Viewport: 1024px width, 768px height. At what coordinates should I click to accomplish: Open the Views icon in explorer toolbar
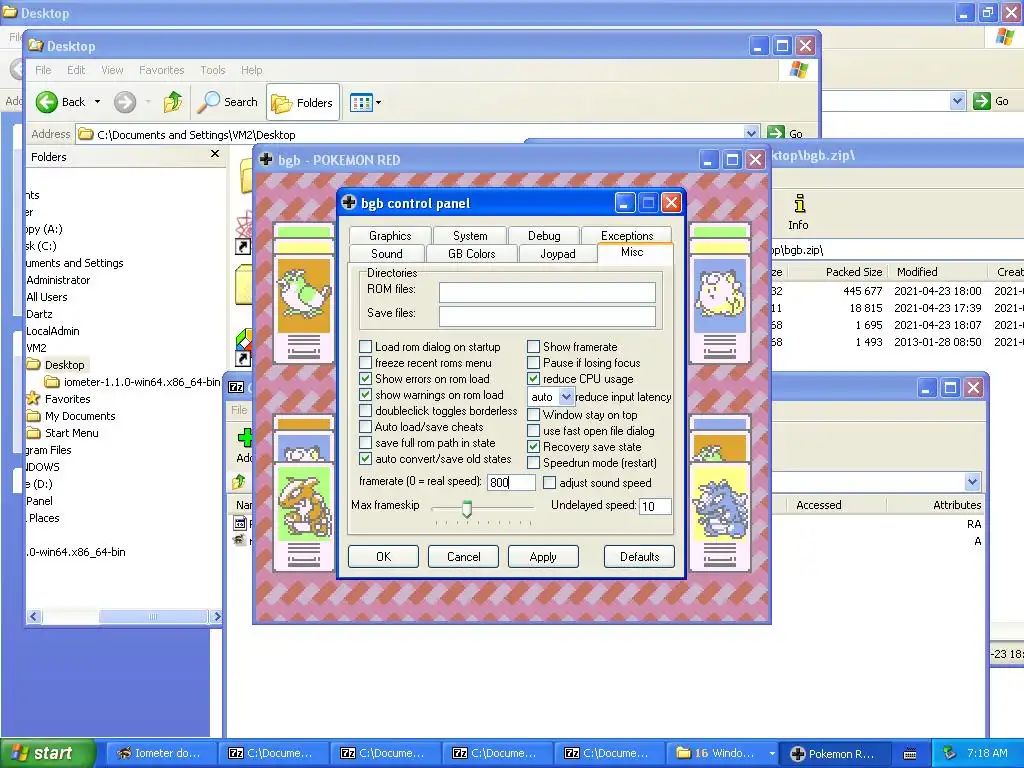tap(360, 103)
